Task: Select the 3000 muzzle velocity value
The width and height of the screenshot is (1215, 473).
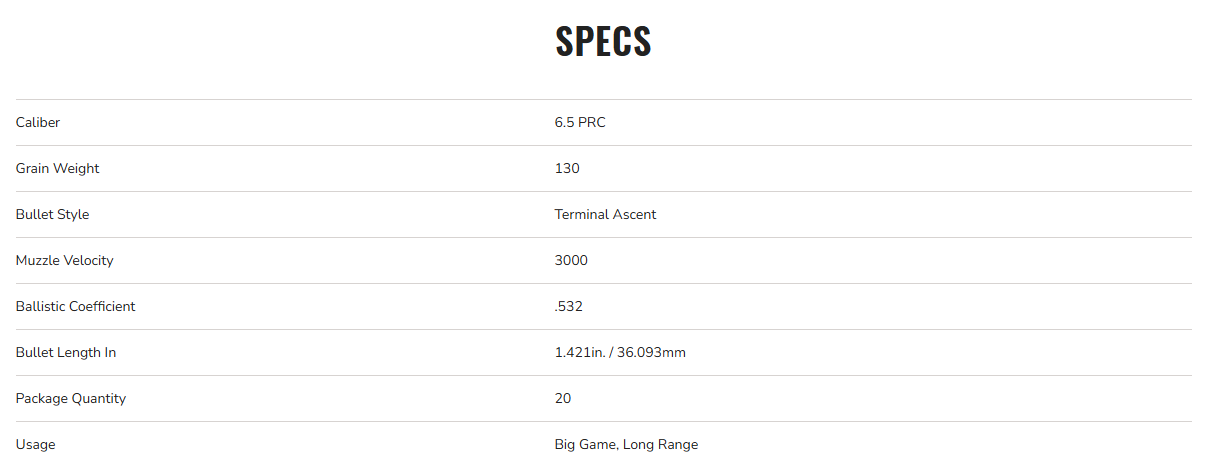Action: [x=571, y=261]
